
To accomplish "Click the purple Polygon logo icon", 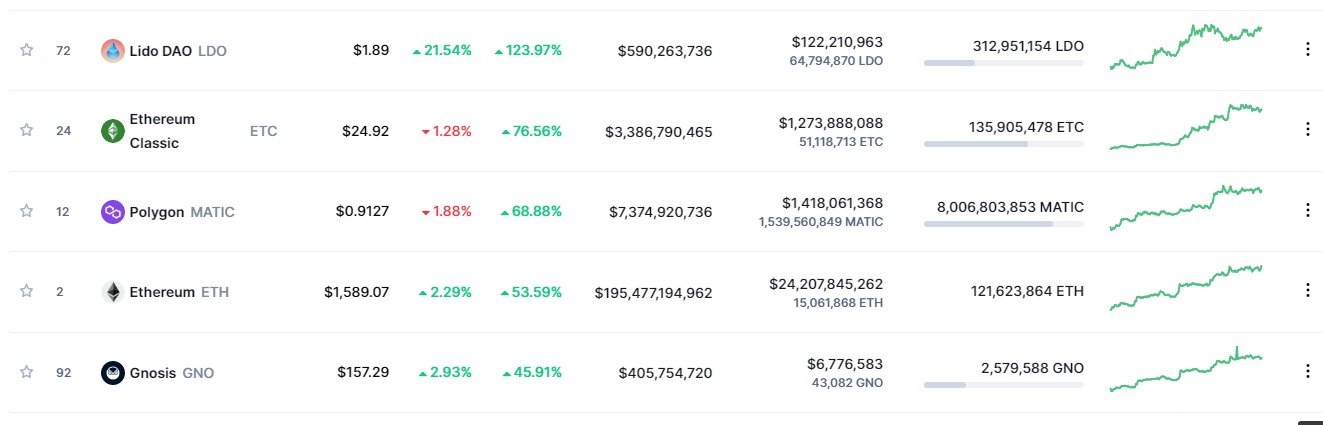I will [x=113, y=212].
